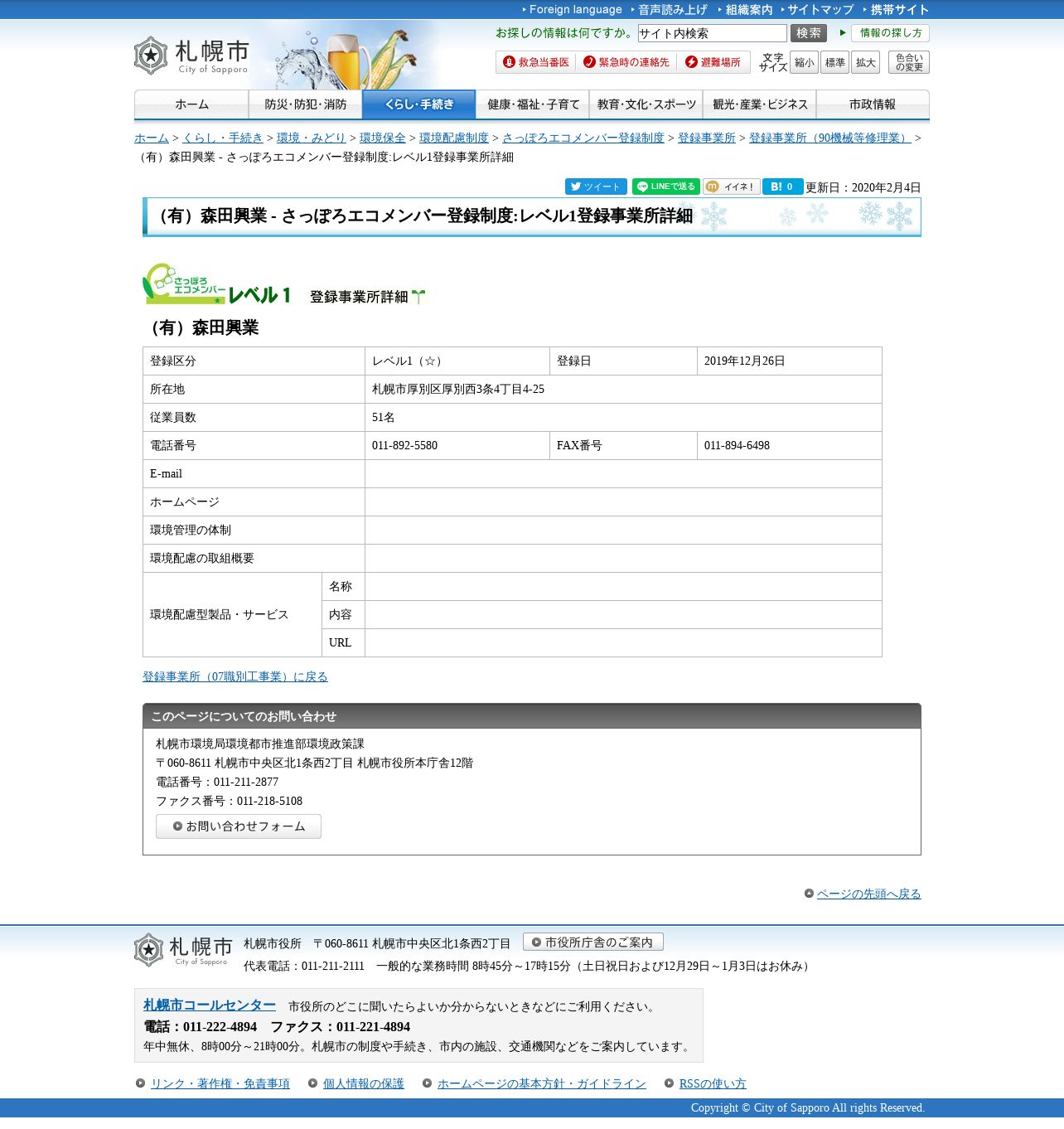Click ホーム in the breadcrumb
Viewport: 1064px width, 1129px height.
coord(152,138)
